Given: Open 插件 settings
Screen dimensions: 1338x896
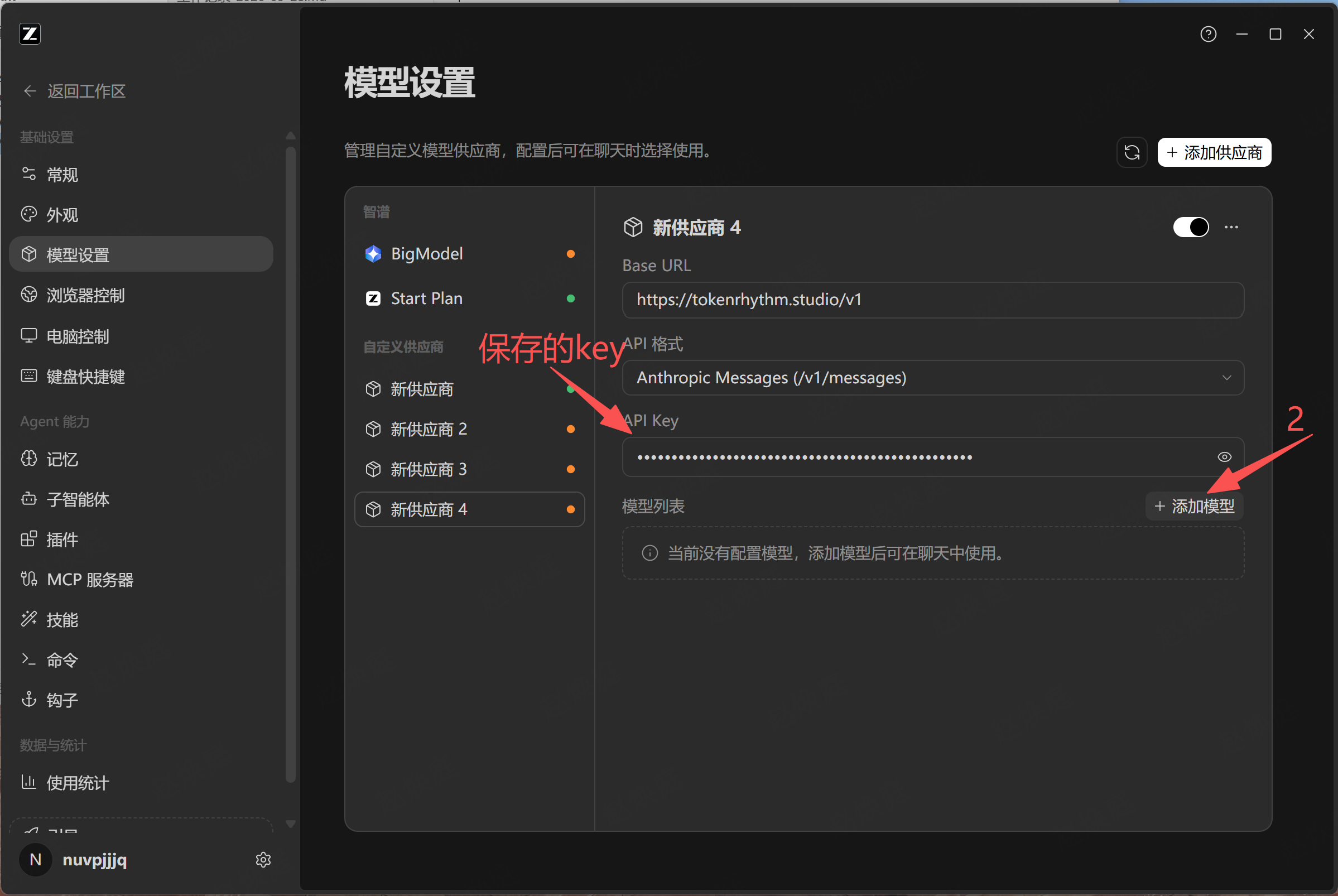Looking at the screenshot, I should coord(141,539).
